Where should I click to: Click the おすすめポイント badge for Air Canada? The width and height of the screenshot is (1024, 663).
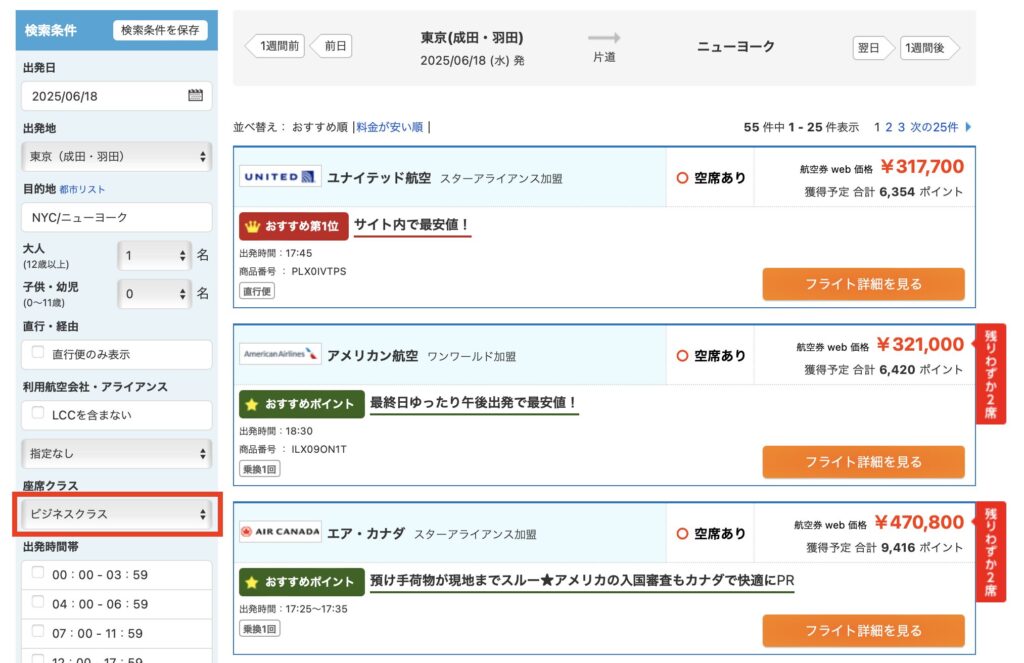pyautogui.click(x=302, y=581)
